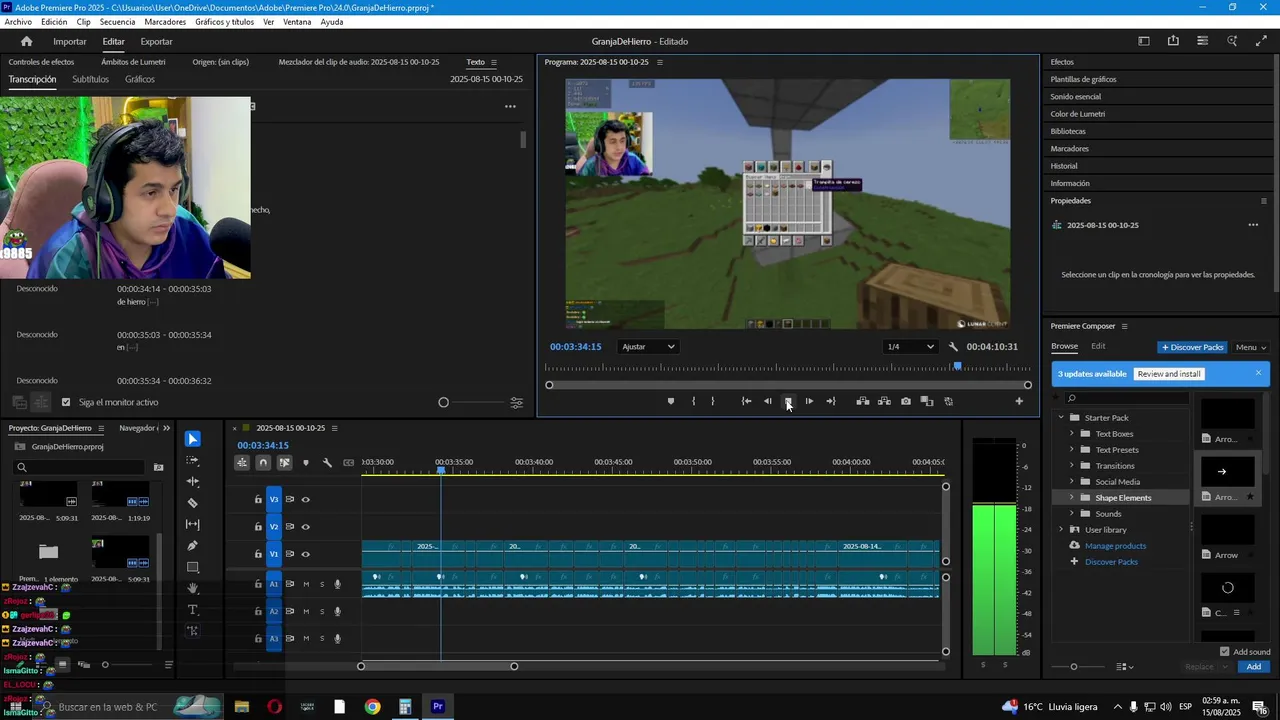This screenshot has width=1280, height=720.
Task: Export frame with camera icon
Action: [x=906, y=401]
